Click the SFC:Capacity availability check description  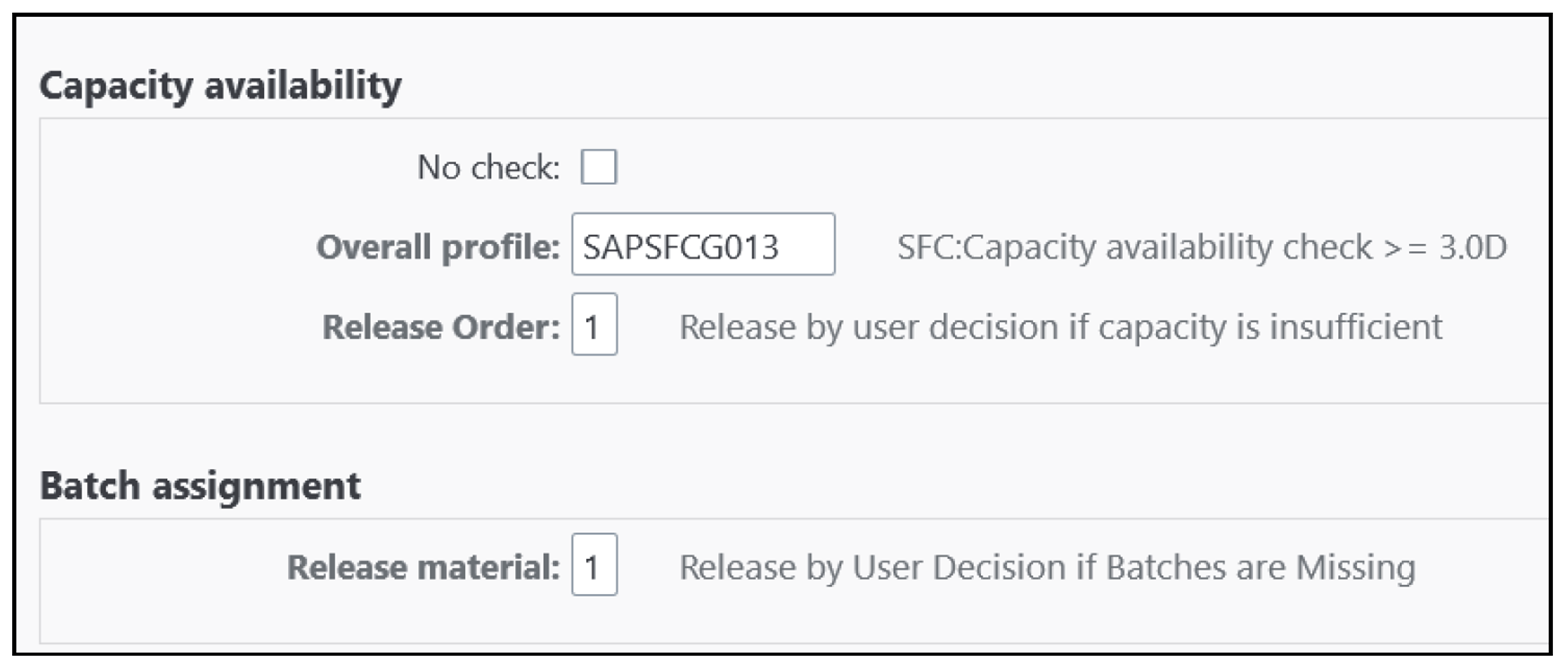coord(1201,247)
